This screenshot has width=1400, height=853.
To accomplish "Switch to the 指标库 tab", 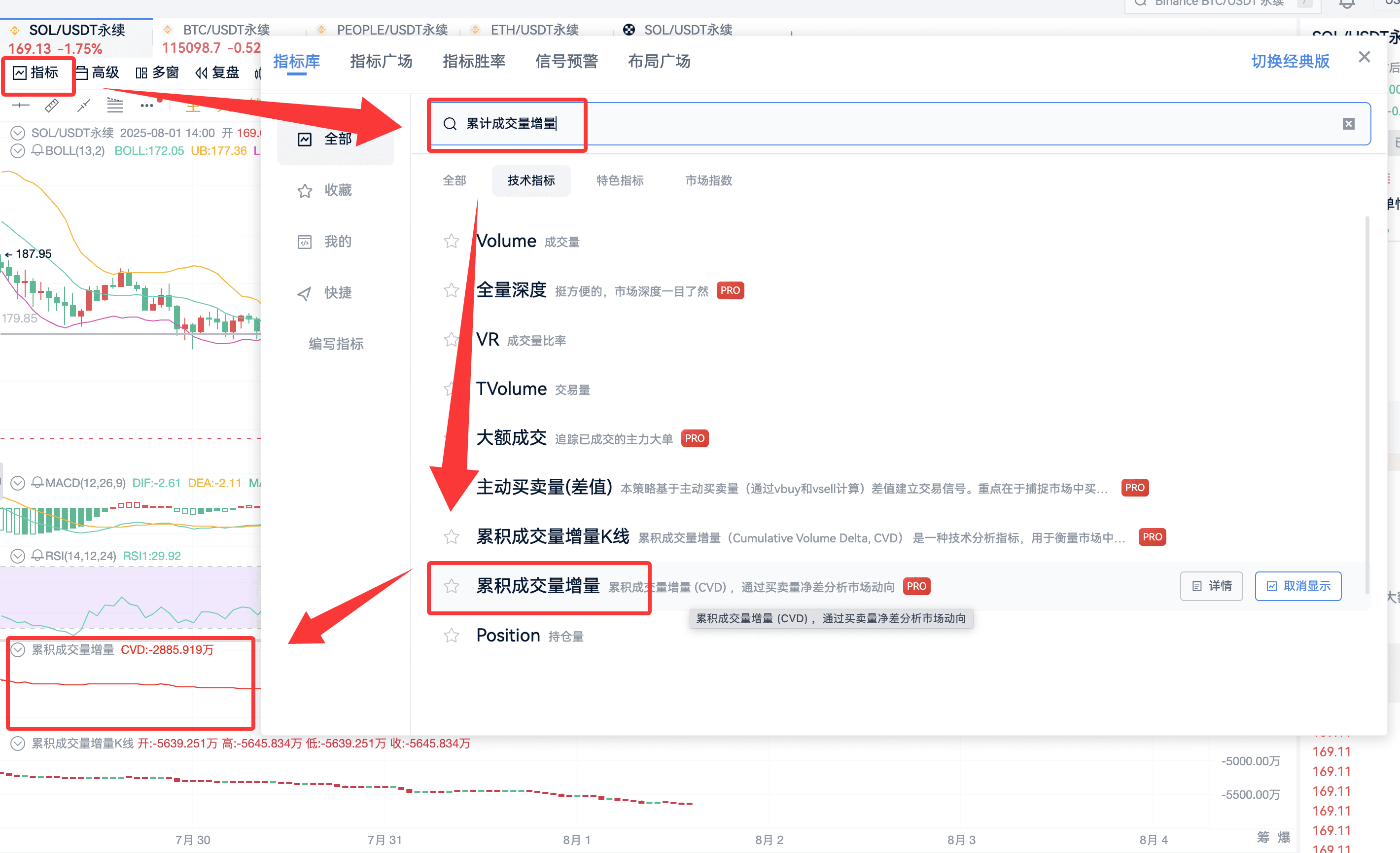I will point(296,61).
